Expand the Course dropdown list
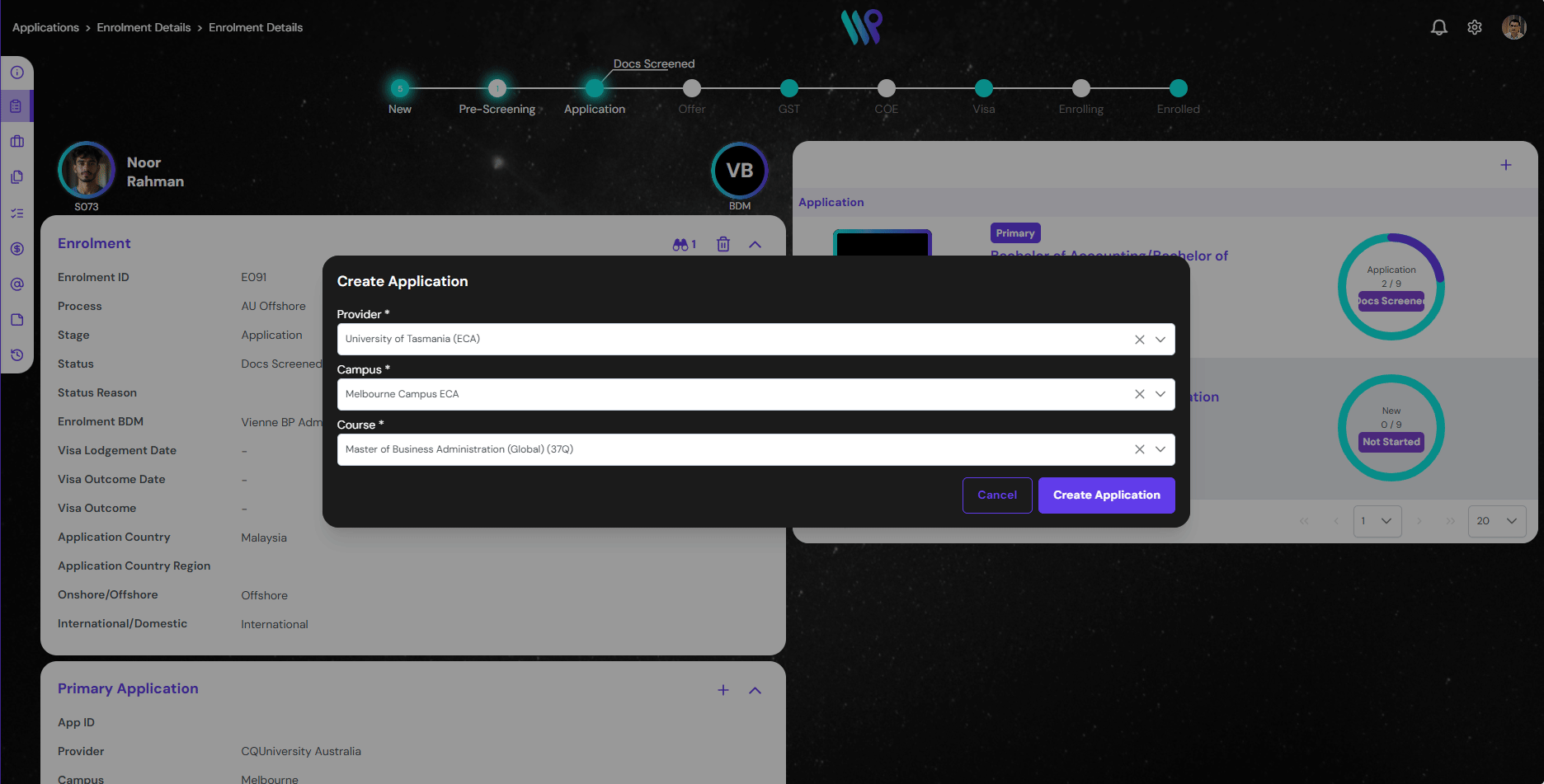Screen dimensions: 1544x784 click(1160, 450)
